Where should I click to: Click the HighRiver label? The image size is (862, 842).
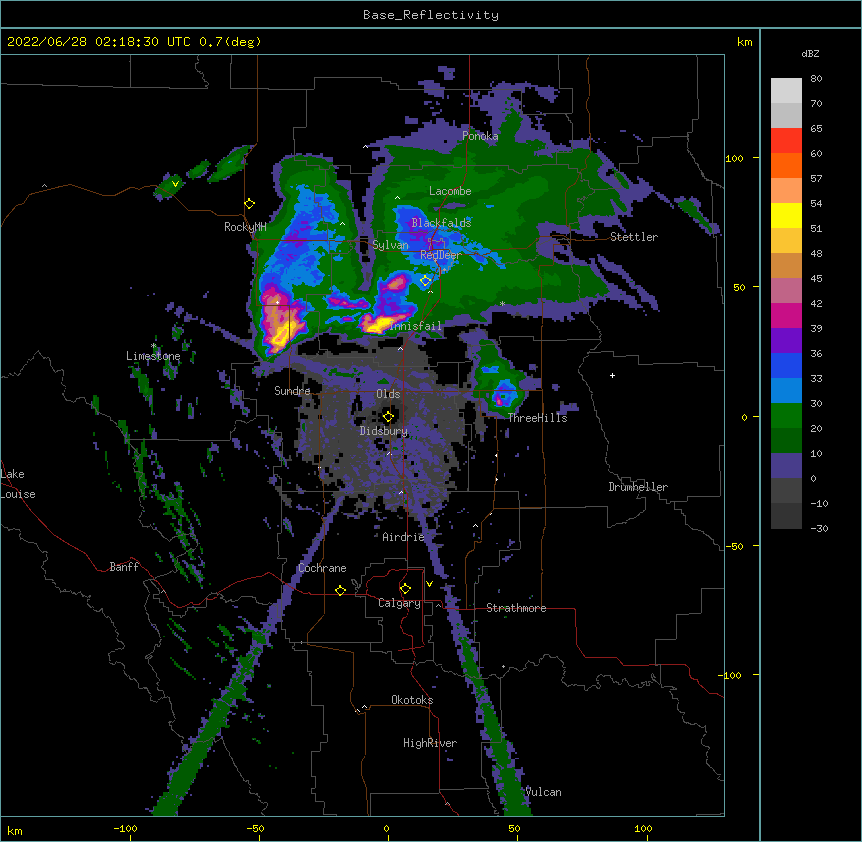click(x=430, y=743)
